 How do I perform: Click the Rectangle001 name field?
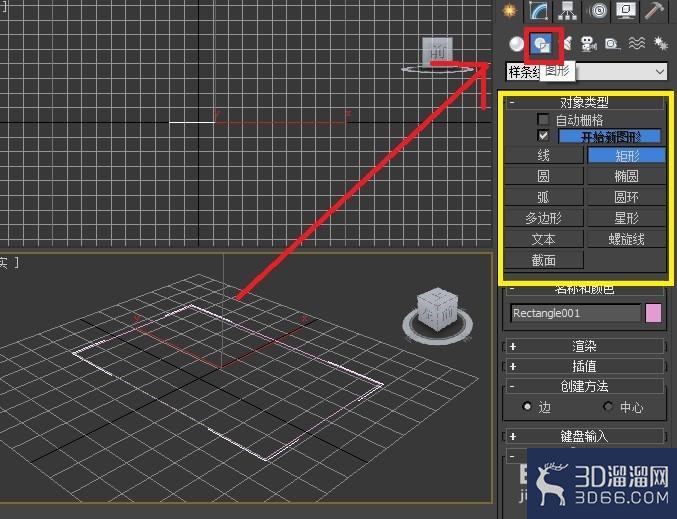576,313
